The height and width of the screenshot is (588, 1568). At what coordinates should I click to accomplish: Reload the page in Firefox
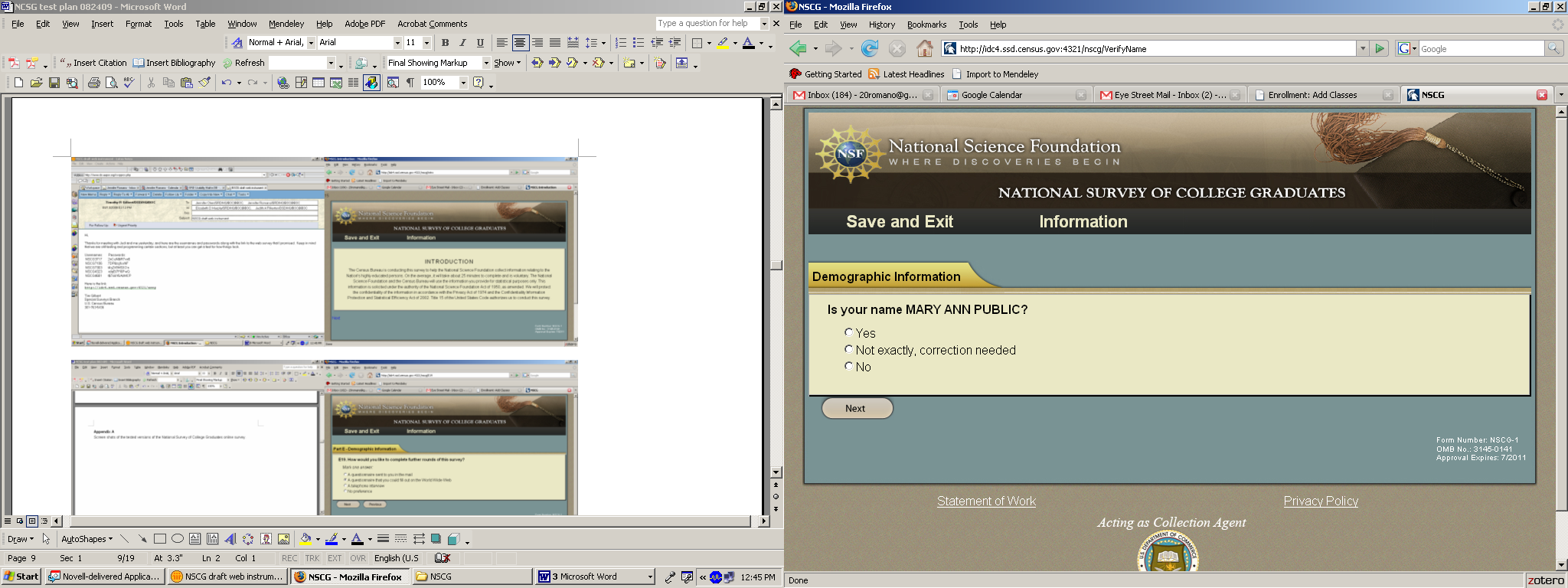[870, 49]
